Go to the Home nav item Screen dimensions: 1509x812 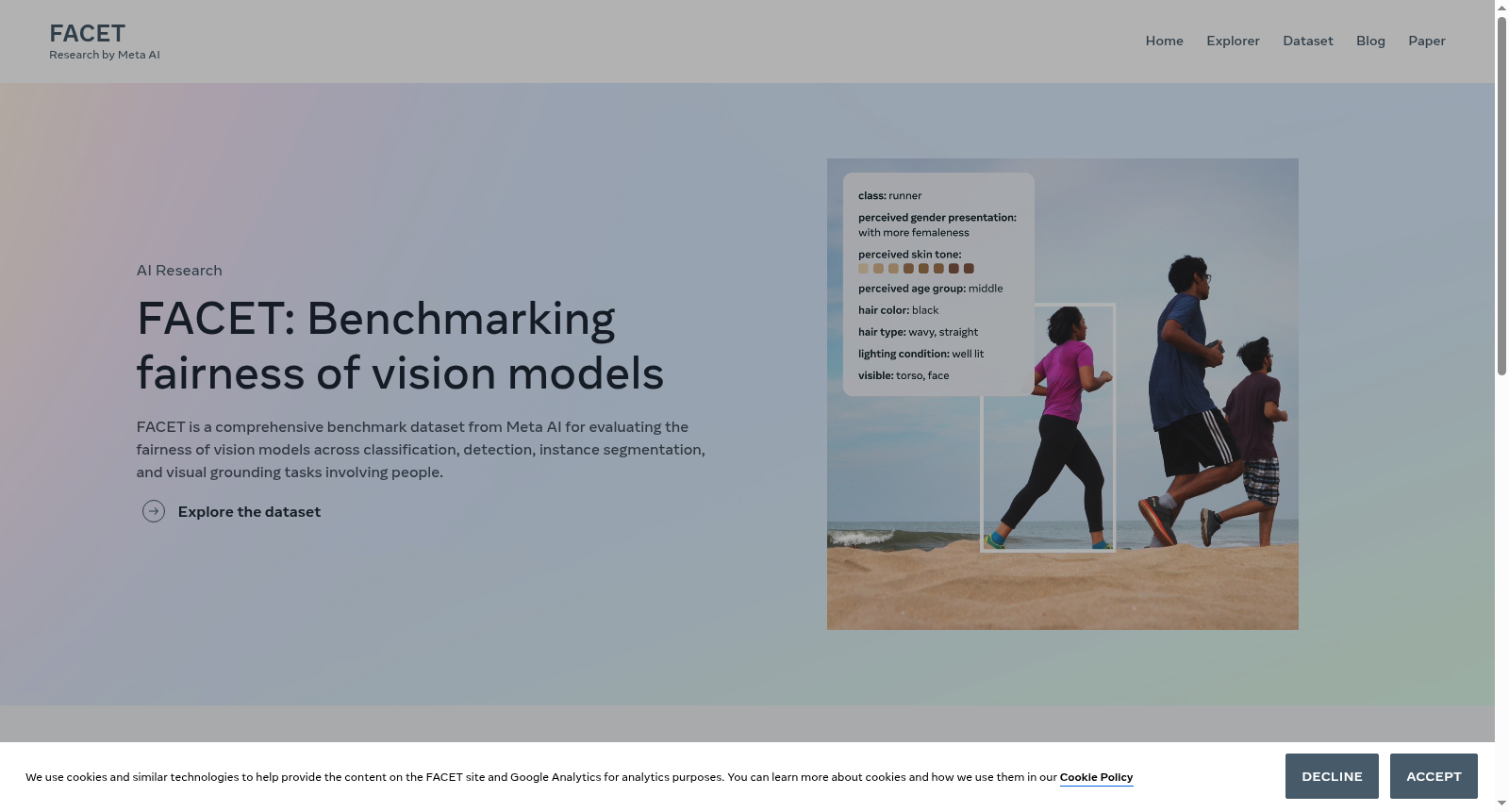pos(1164,41)
